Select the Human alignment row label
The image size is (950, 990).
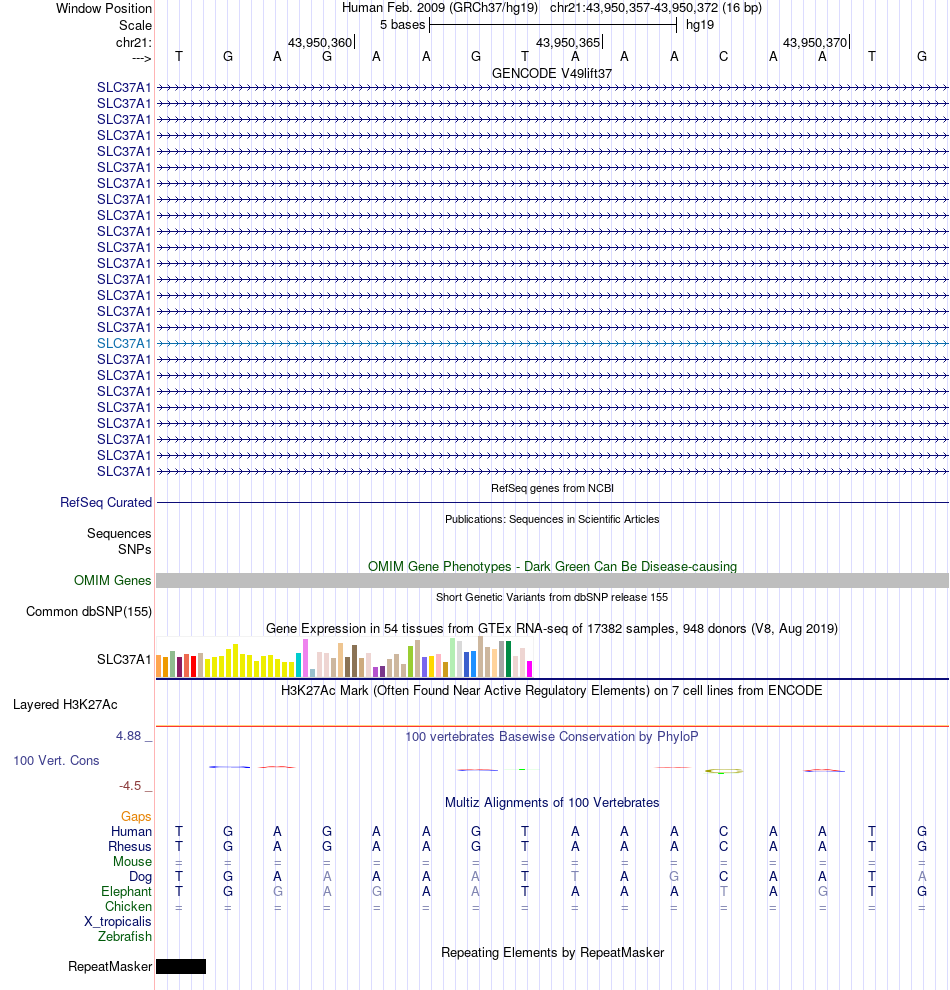131,832
